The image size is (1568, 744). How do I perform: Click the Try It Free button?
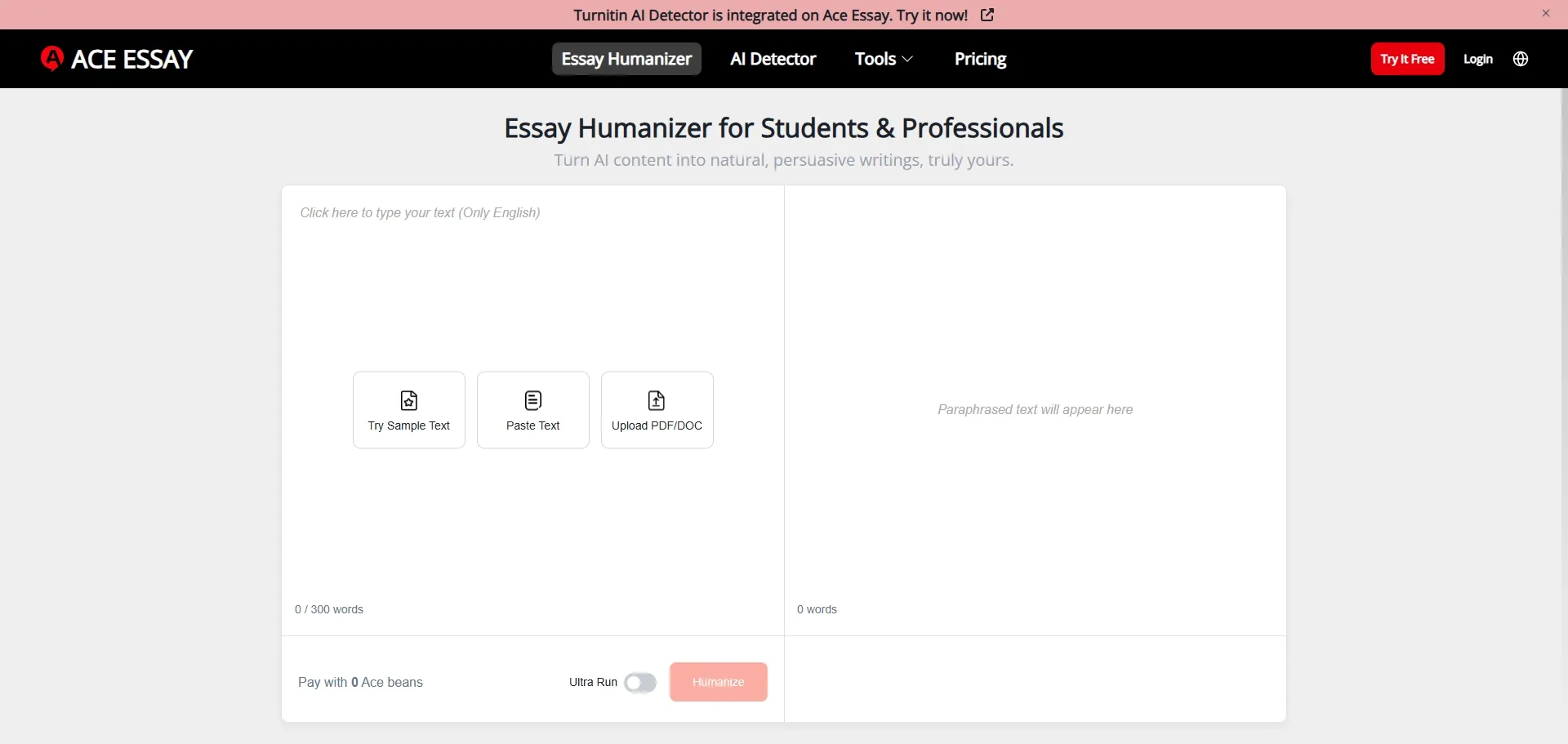(x=1407, y=59)
